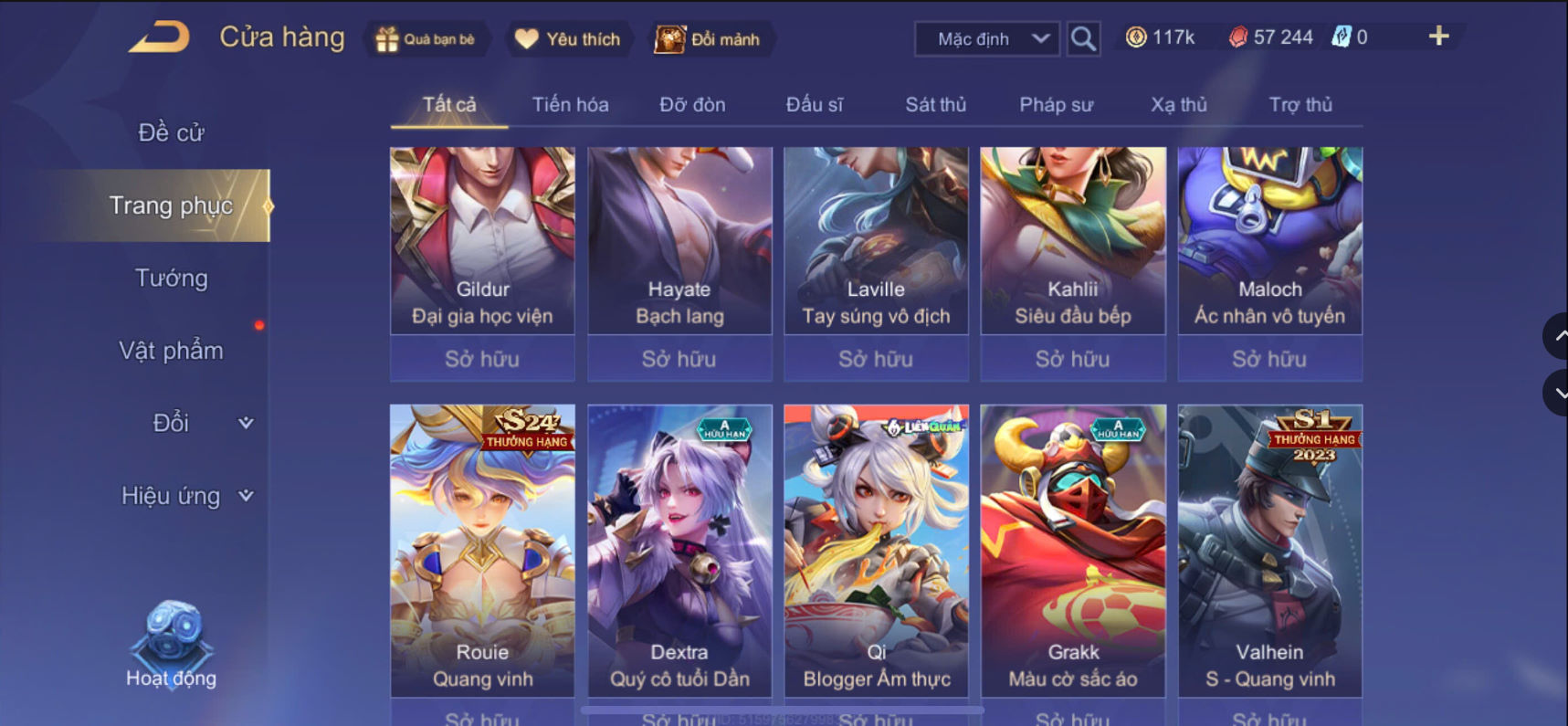Open the Mặc định sort dropdown
The width and height of the screenshot is (1568, 726).
(x=987, y=39)
